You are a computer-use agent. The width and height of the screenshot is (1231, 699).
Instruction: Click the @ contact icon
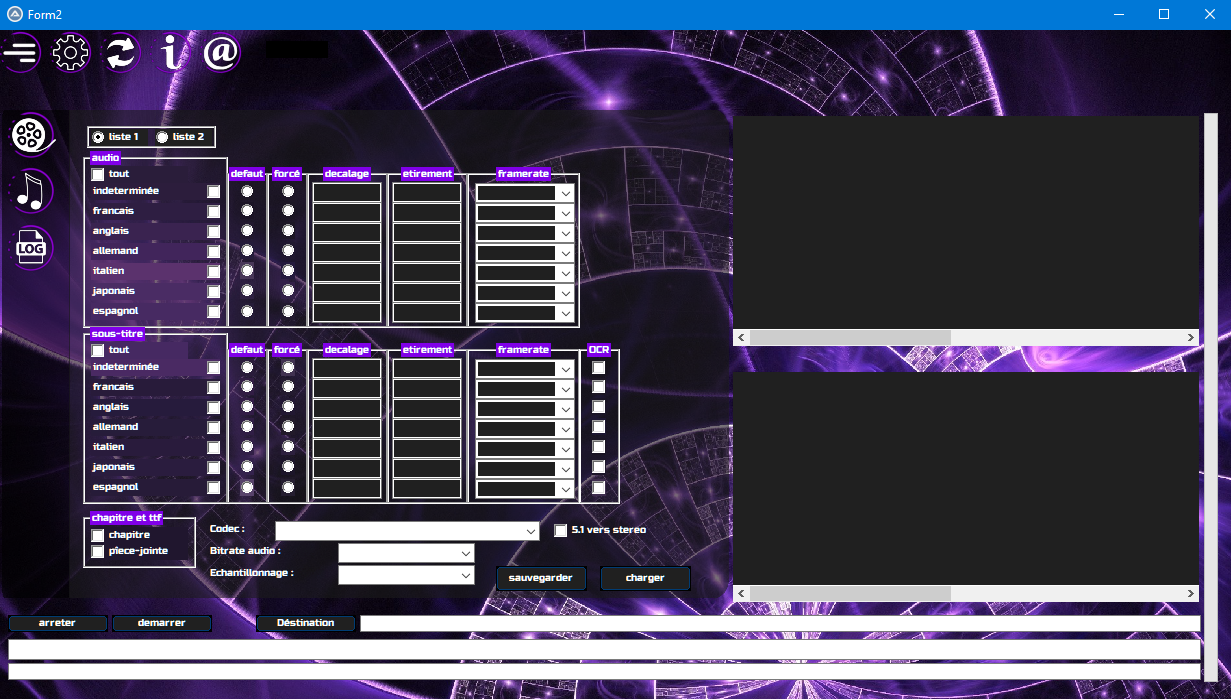tap(222, 53)
